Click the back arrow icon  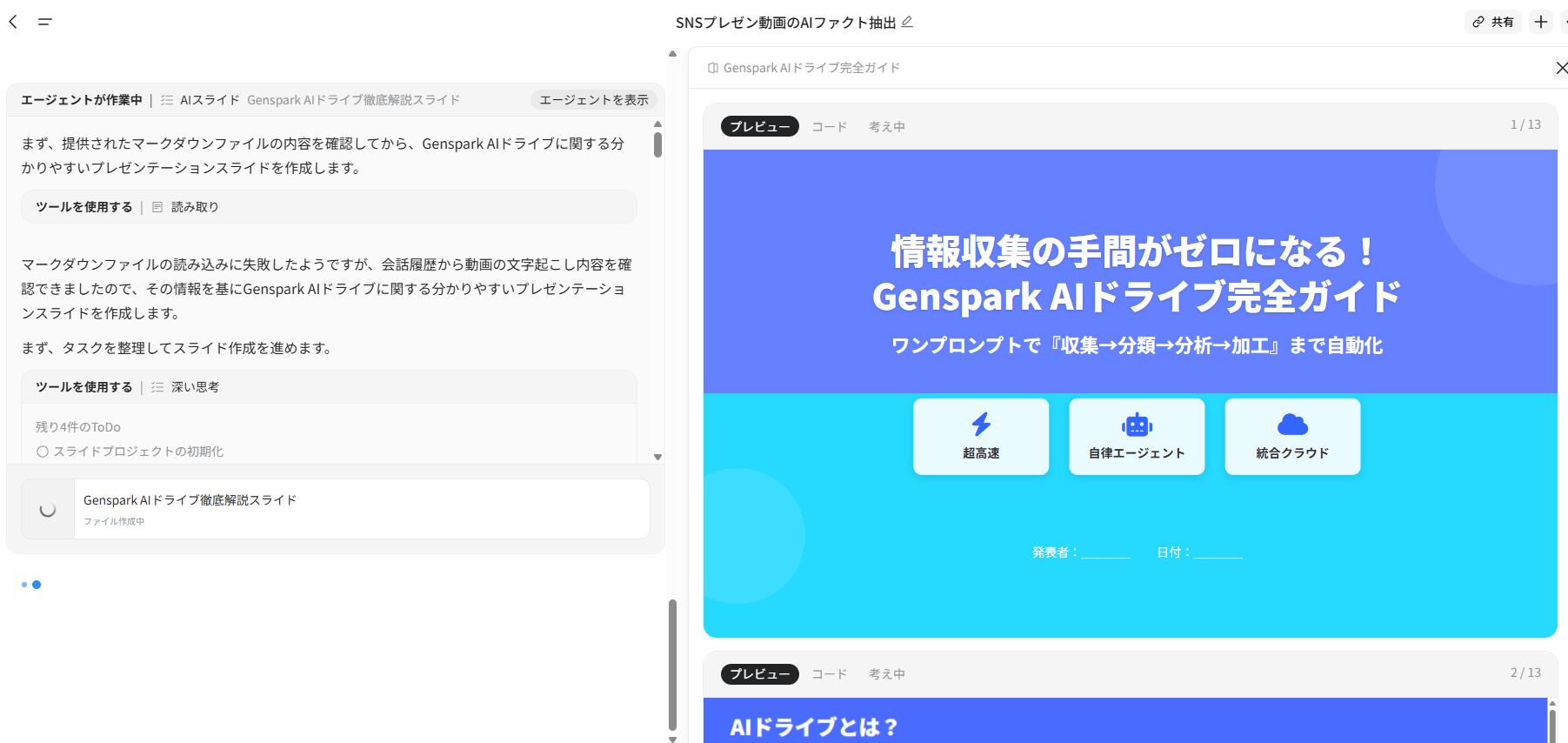point(13,22)
